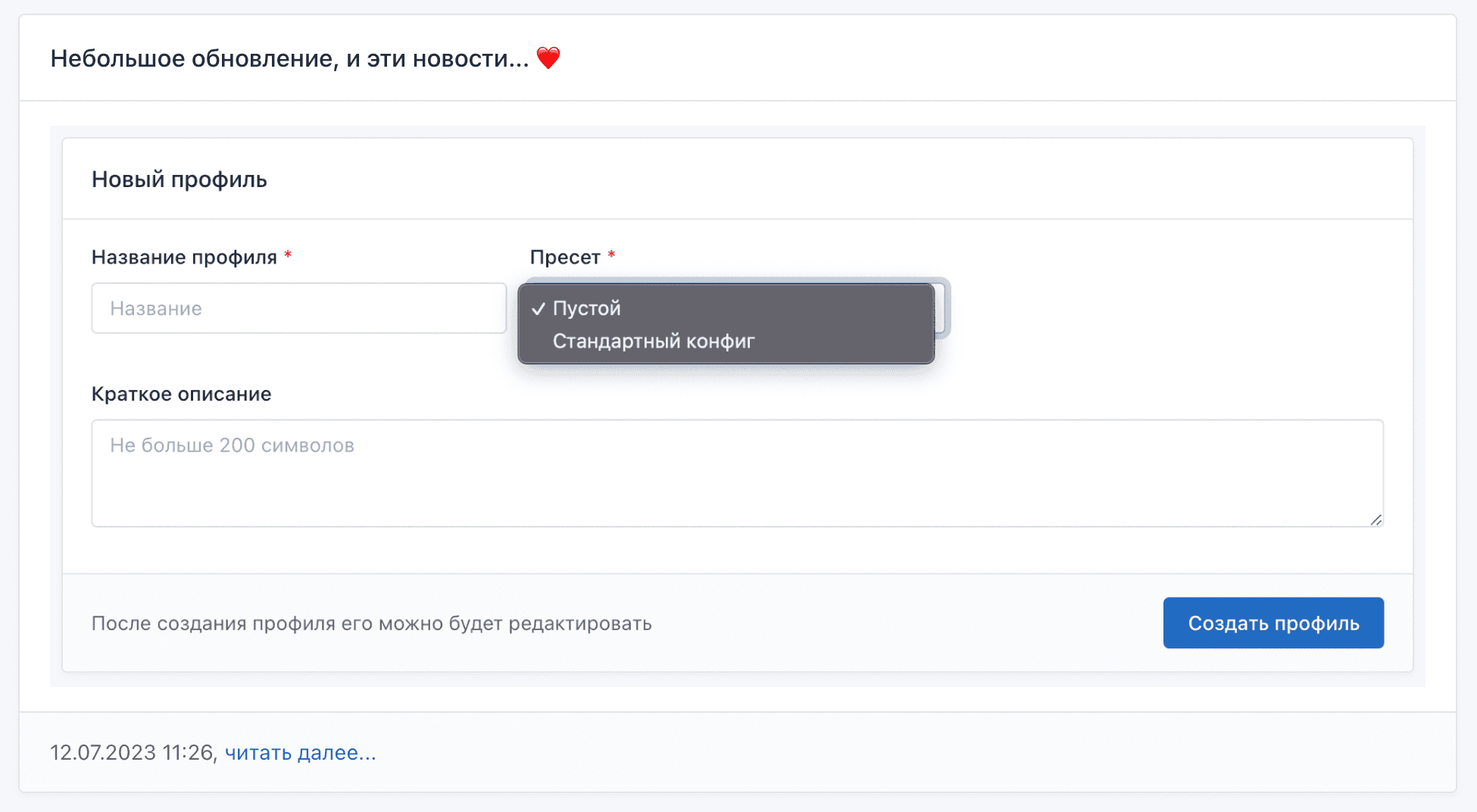Click the Не больше 200 символов placeholder
The image size is (1477, 812).
click(232, 445)
